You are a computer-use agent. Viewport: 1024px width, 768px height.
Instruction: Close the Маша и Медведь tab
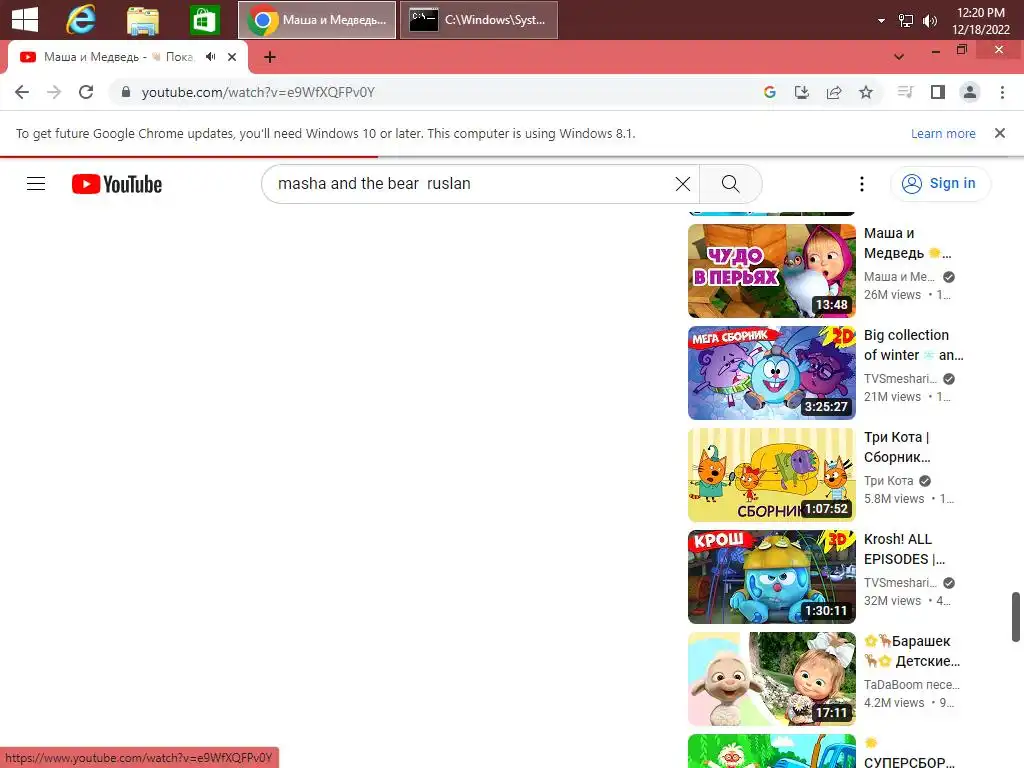coord(232,57)
